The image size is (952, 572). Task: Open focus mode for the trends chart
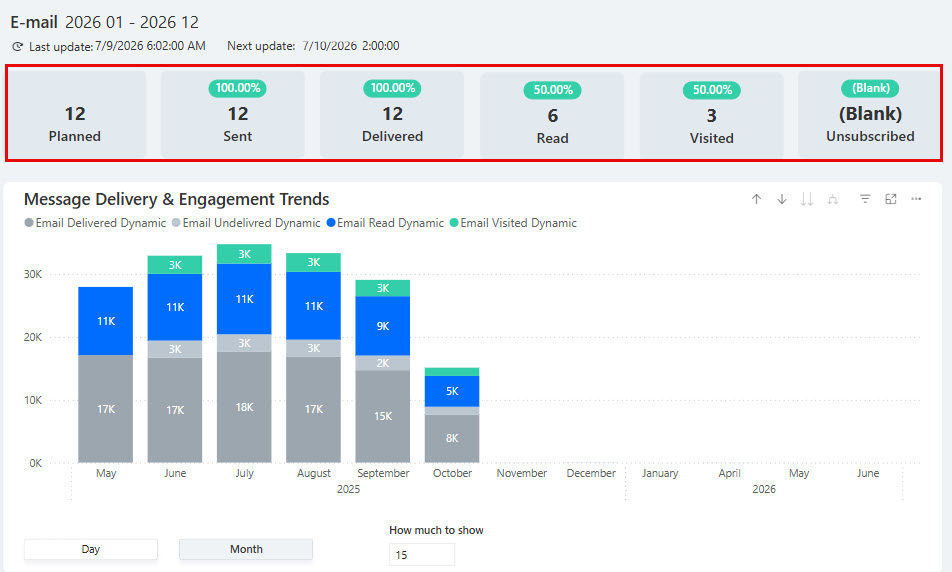tap(891, 199)
